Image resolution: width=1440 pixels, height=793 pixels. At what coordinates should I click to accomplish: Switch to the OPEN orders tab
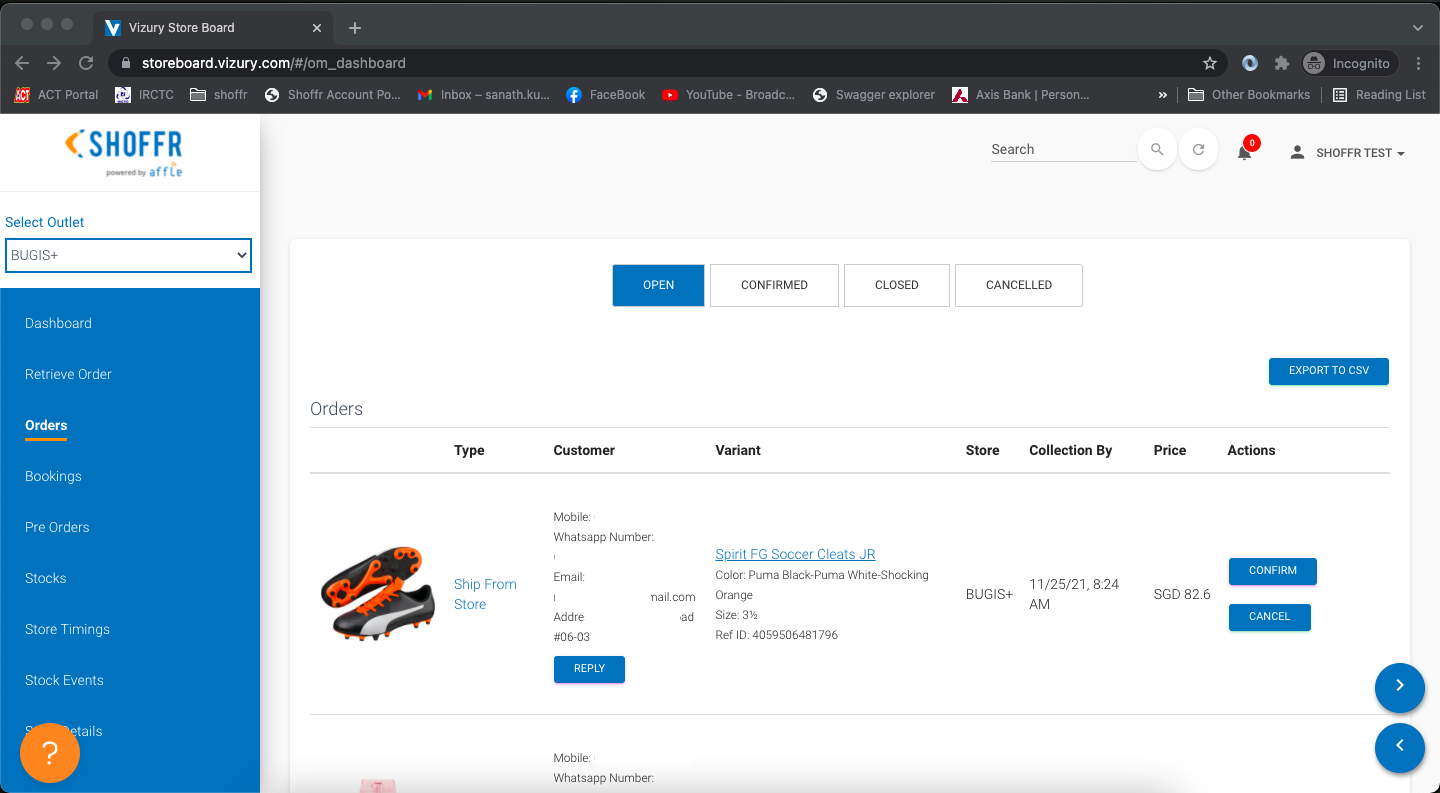[658, 285]
